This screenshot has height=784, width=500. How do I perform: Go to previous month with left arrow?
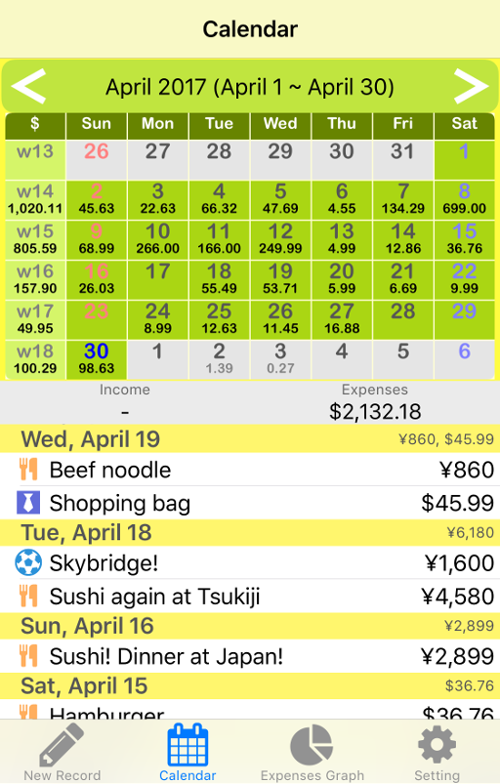28,86
